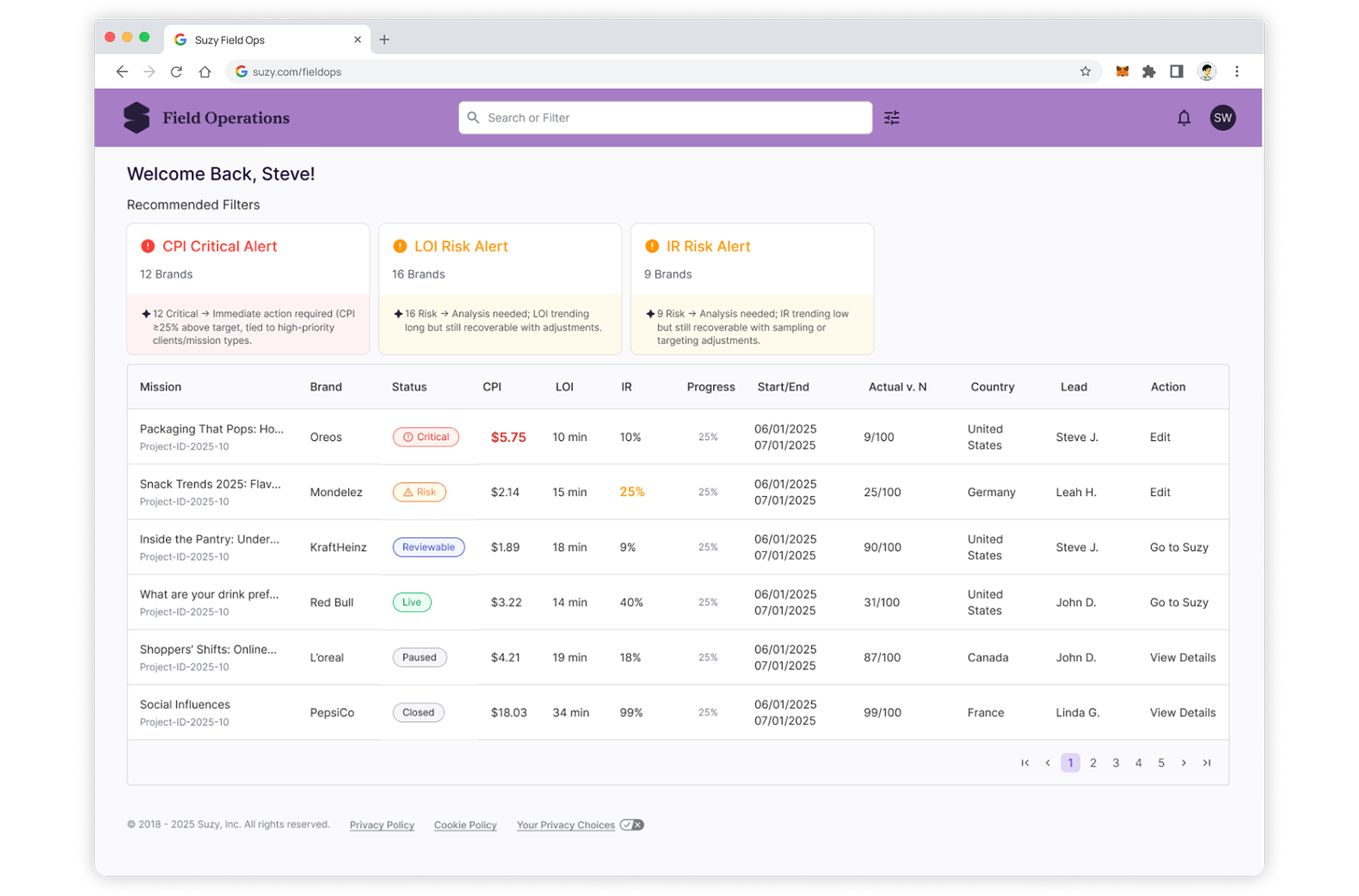
Task: Jump to the first page of results
Action: 1024,763
